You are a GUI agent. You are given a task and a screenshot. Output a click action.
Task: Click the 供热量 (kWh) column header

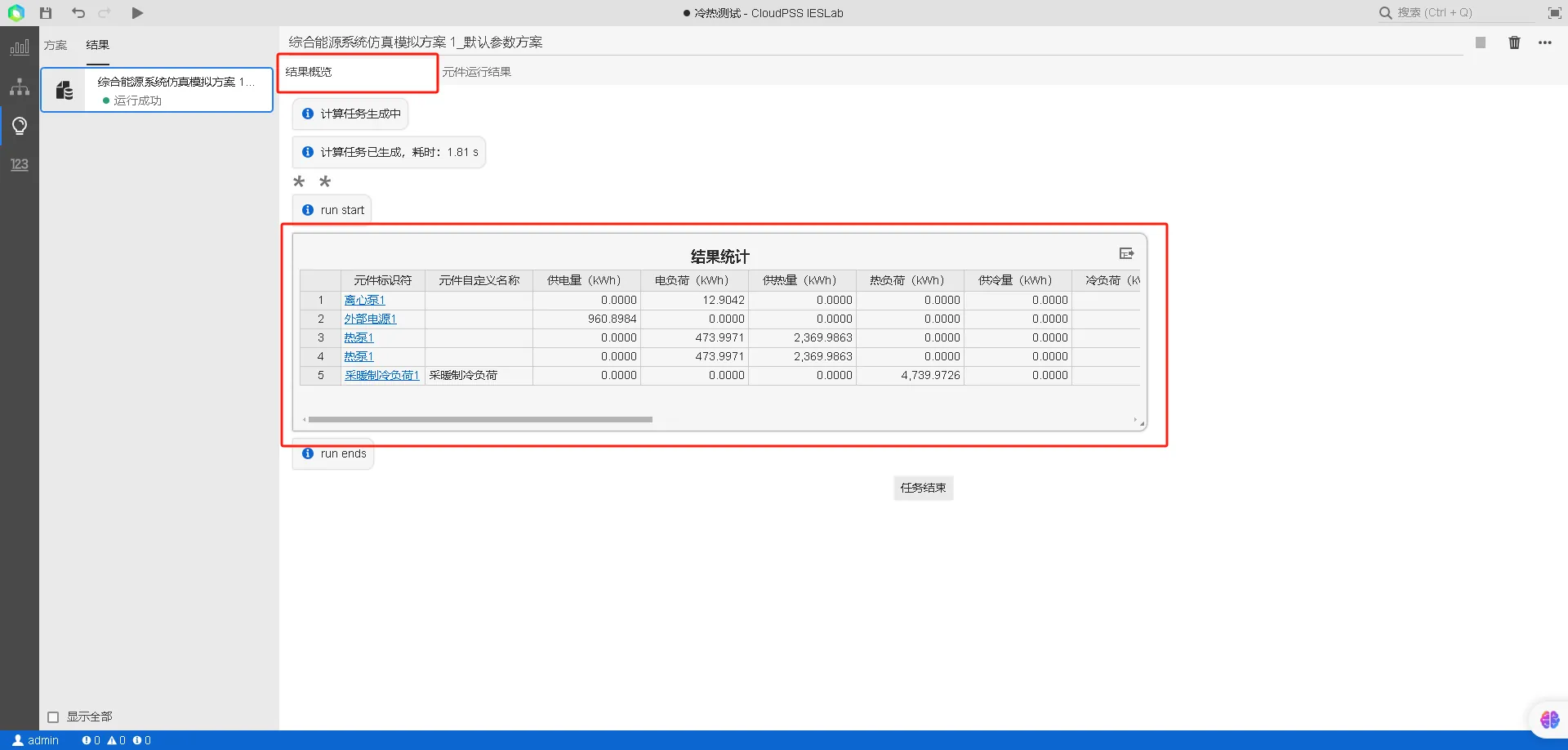pyautogui.click(x=802, y=280)
